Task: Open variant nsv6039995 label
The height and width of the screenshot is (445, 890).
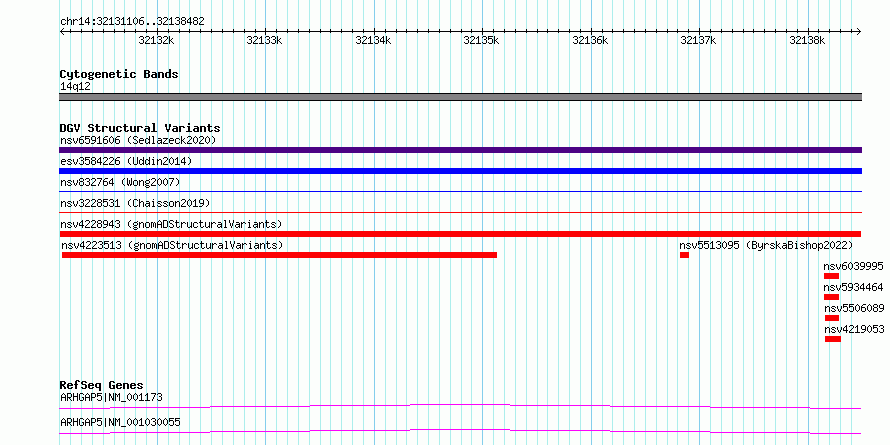Action: point(853,266)
